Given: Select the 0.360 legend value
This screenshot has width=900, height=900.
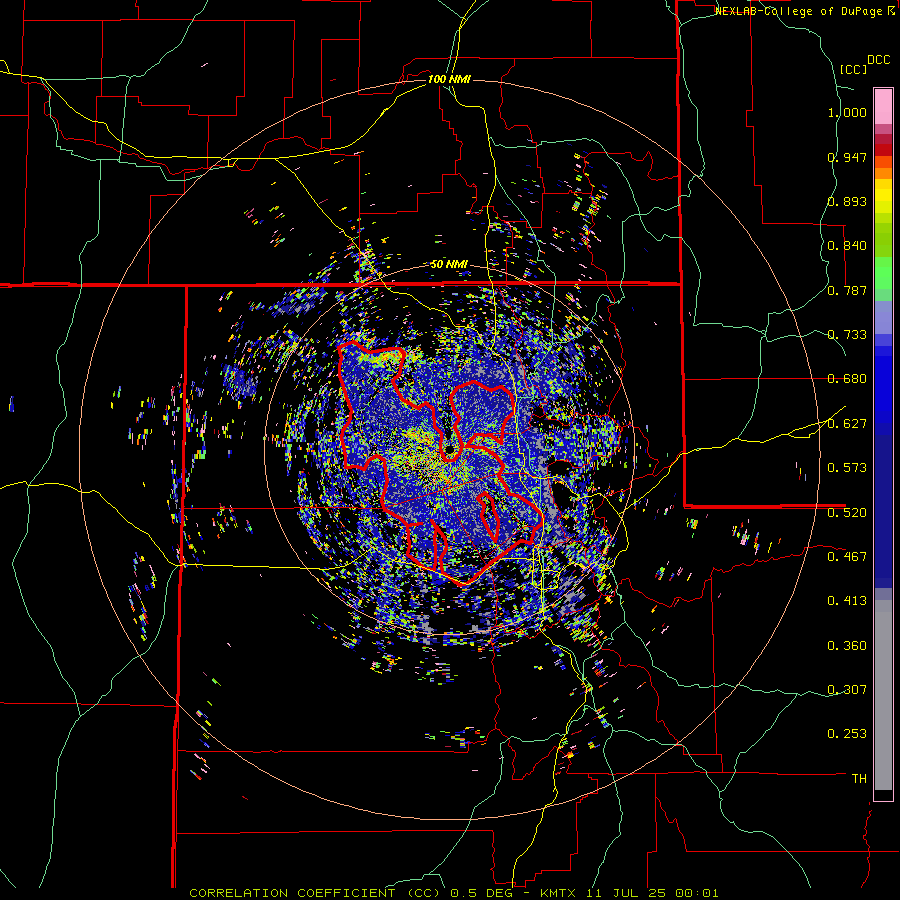Looking at the screenshot, I should coord(847,646).
